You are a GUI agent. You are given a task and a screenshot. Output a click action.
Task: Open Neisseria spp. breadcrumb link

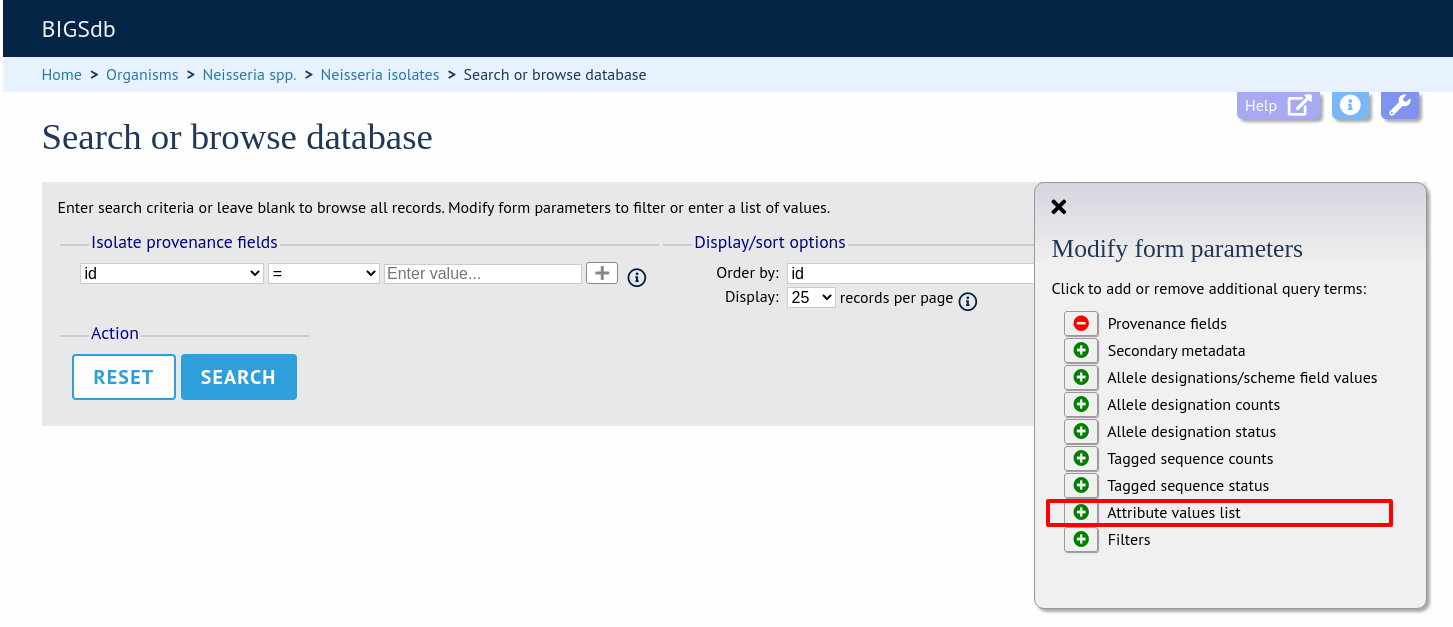point(250,75)
